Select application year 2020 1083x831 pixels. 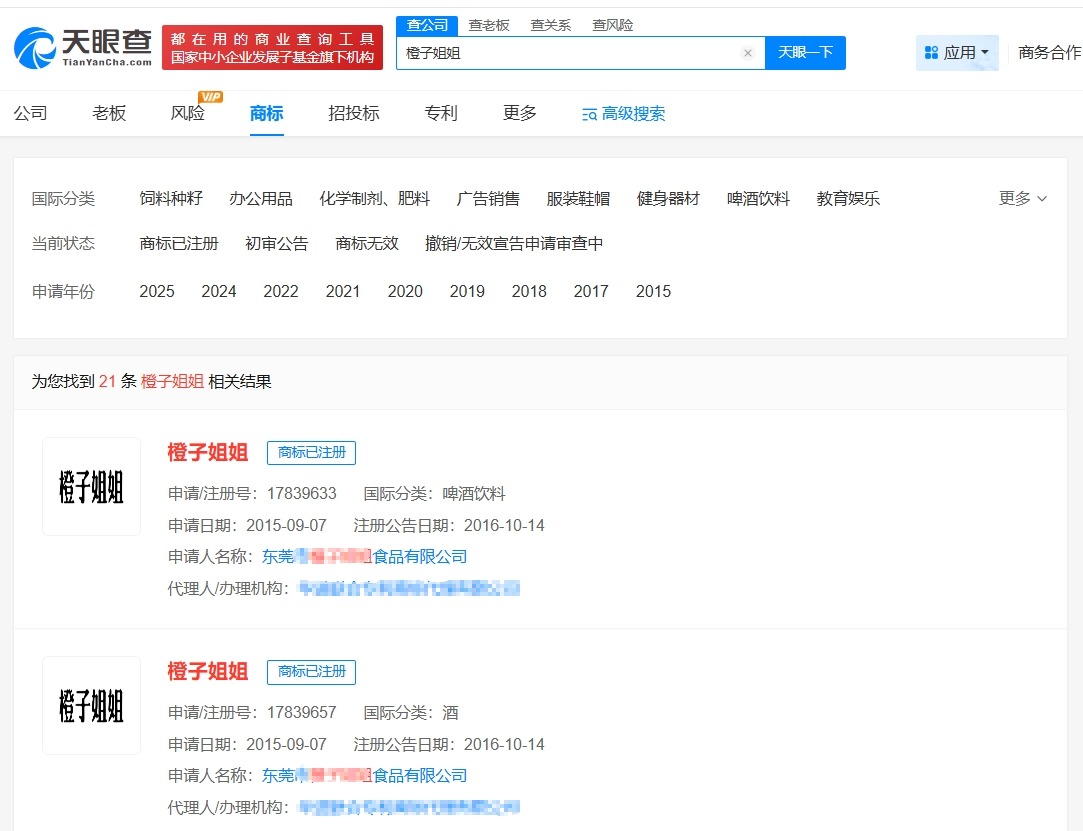405,291
